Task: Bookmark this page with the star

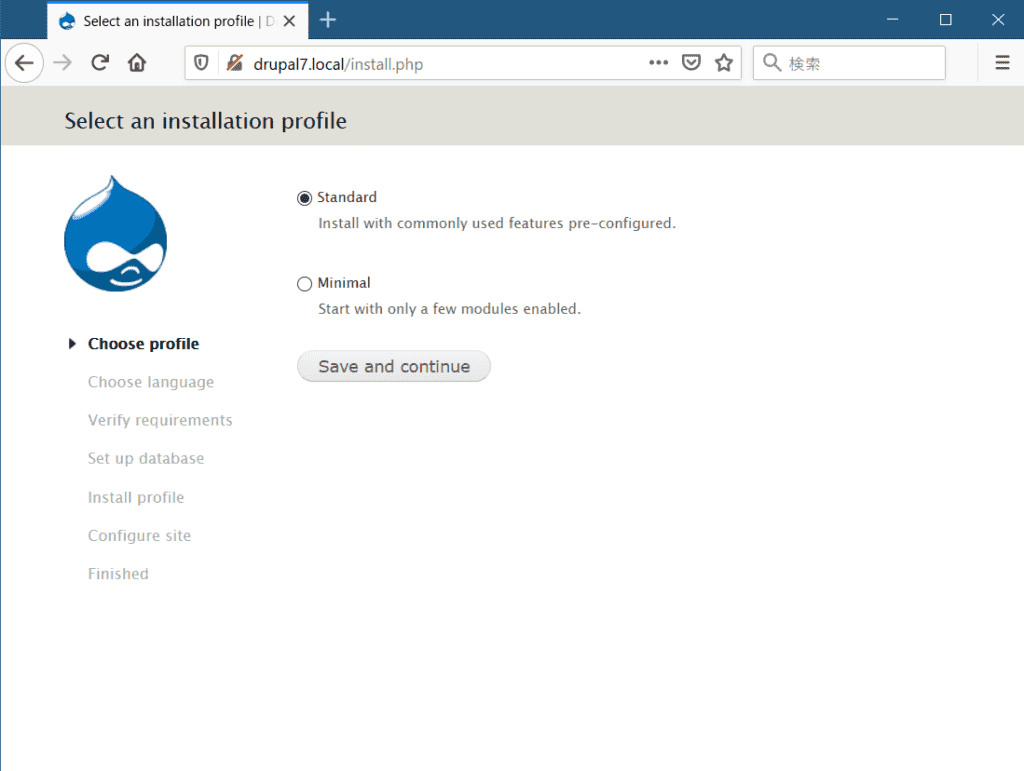Action: pos(724,63)
